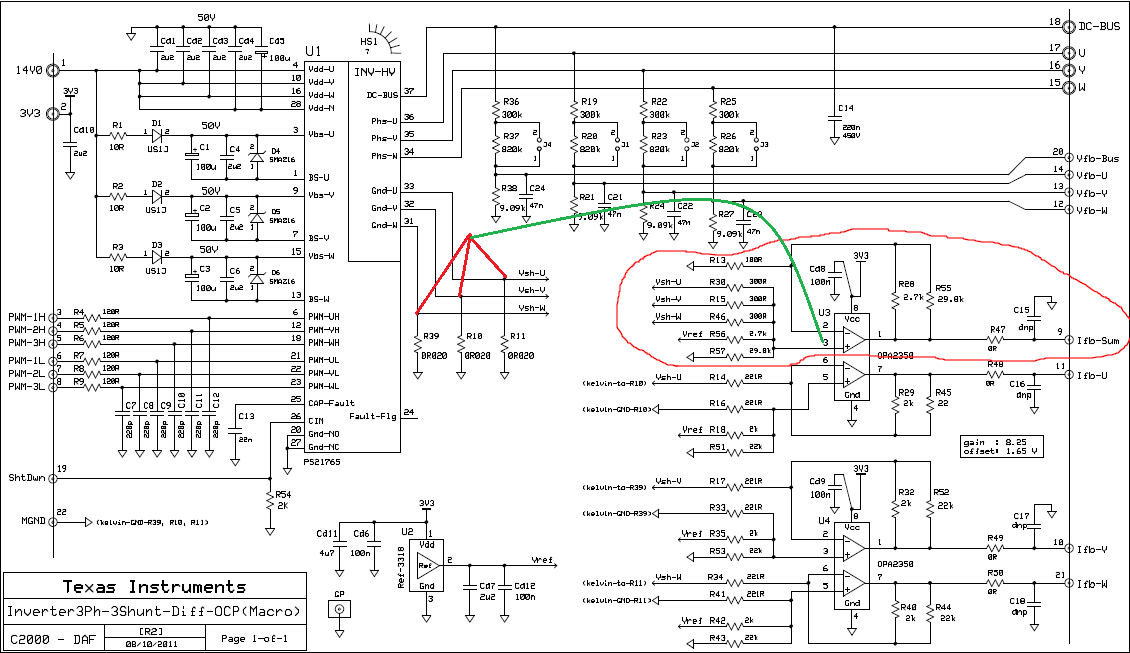Select the D4 SMAZ16 zener diode symbol
Image resolution: width=1130 pixels, height=653 pixels.
coord(256,155)
